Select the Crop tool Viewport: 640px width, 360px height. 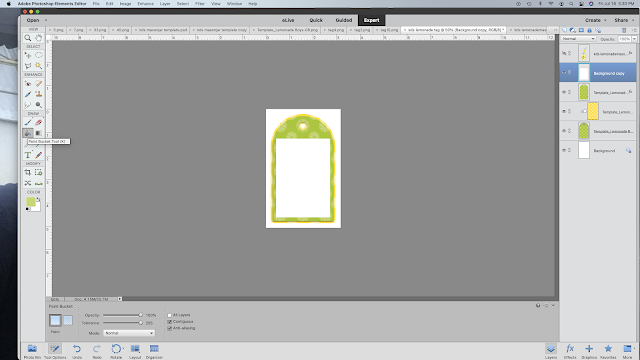coord(28,173)
